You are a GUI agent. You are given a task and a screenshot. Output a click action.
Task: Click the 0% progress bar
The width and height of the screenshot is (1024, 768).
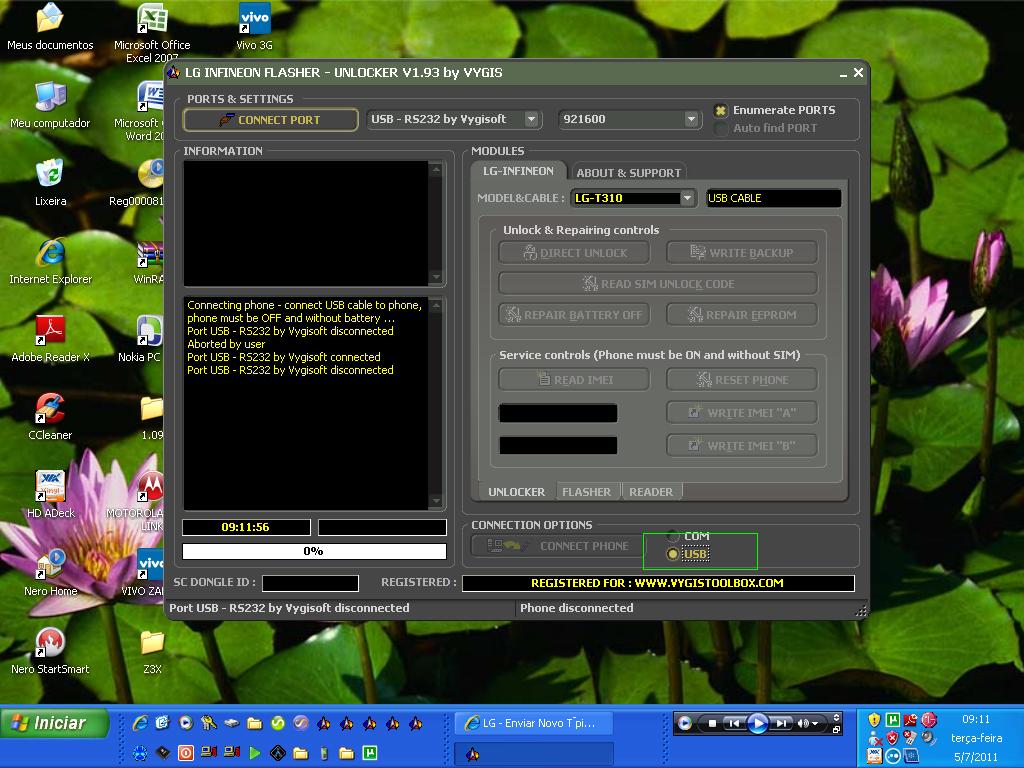[314, 551]
